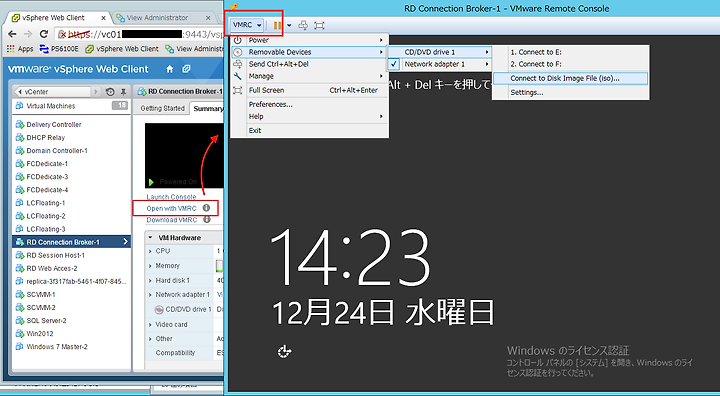The height and width of the screenshot is (396, 720).
Task: Select LCFloating-2 VM
Action: (71, 216)
